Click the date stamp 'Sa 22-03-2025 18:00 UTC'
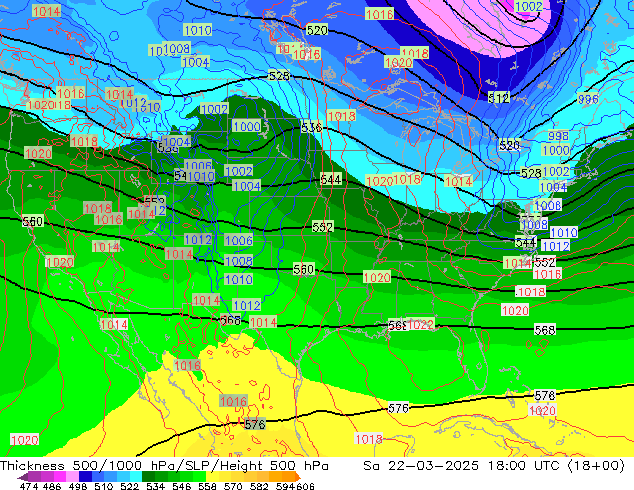 (463, 466)
